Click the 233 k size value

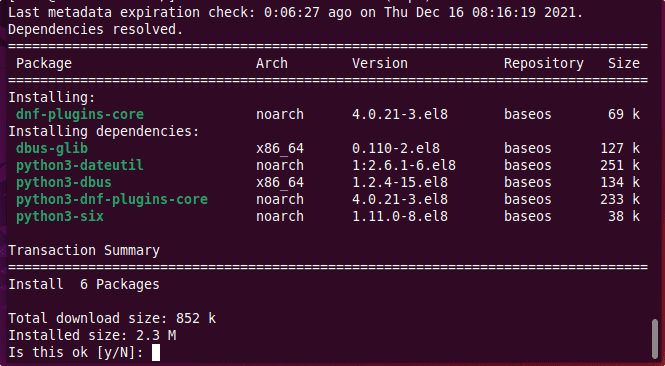tap(620, 199)
